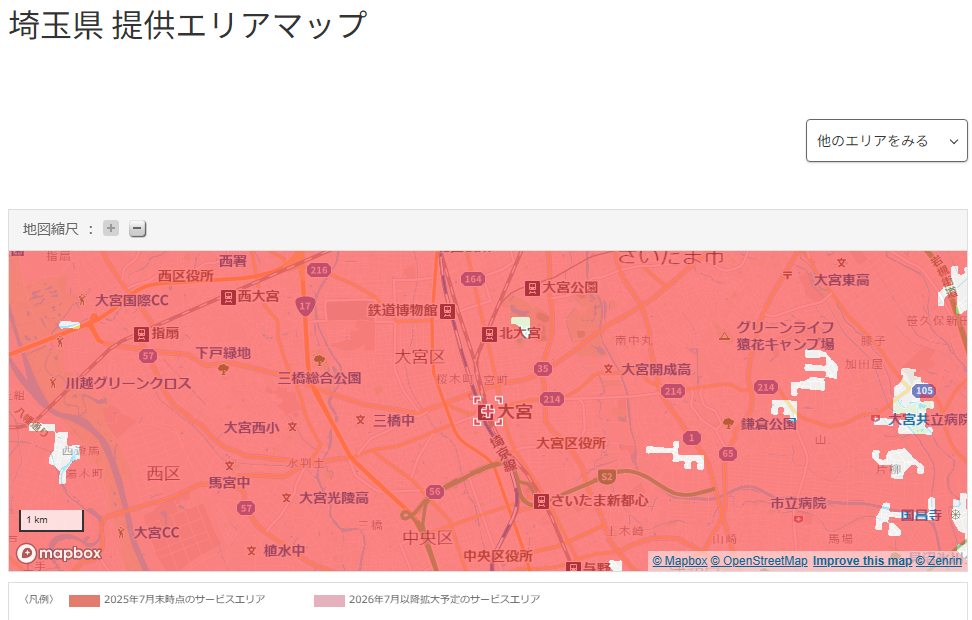The height and width of the screenshot is (620, 972).
Task: Open the 他のエリアをみる dropdown
Action: point(886,141)
